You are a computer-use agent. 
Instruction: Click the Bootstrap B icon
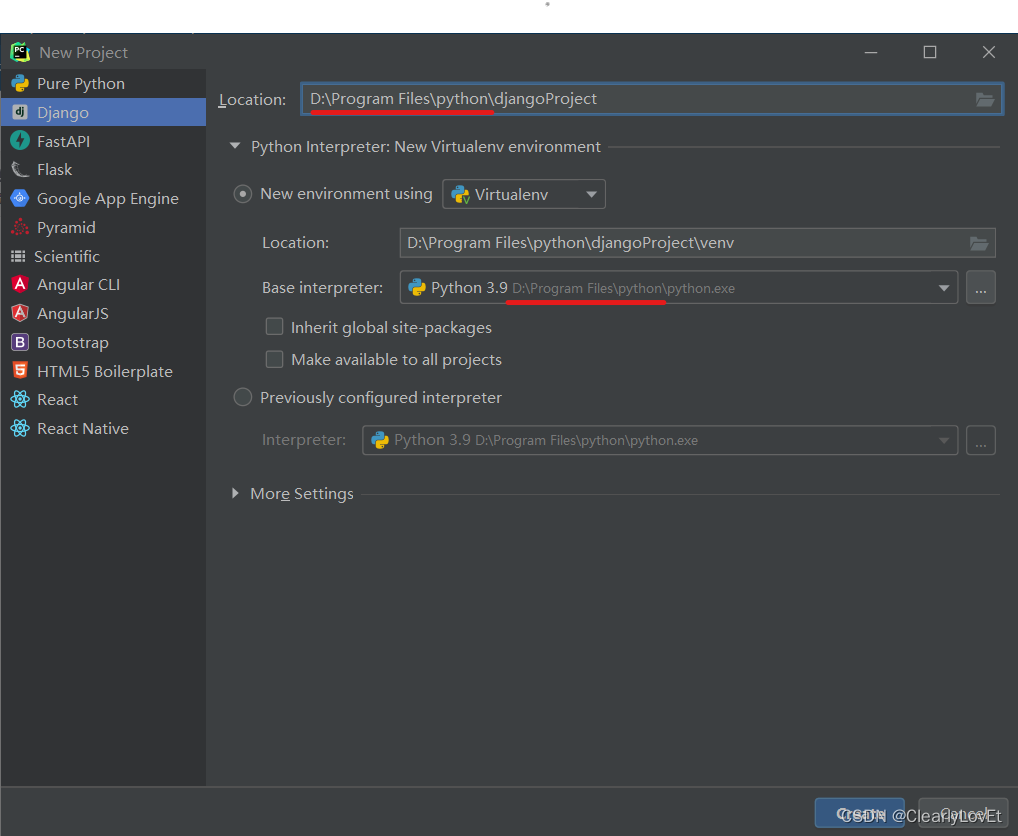tap(20, 342)
